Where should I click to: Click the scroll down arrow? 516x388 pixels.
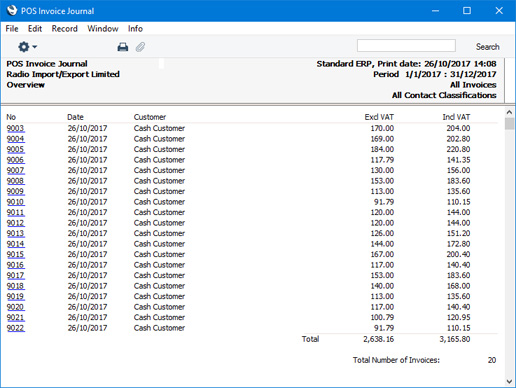(509, 381)
